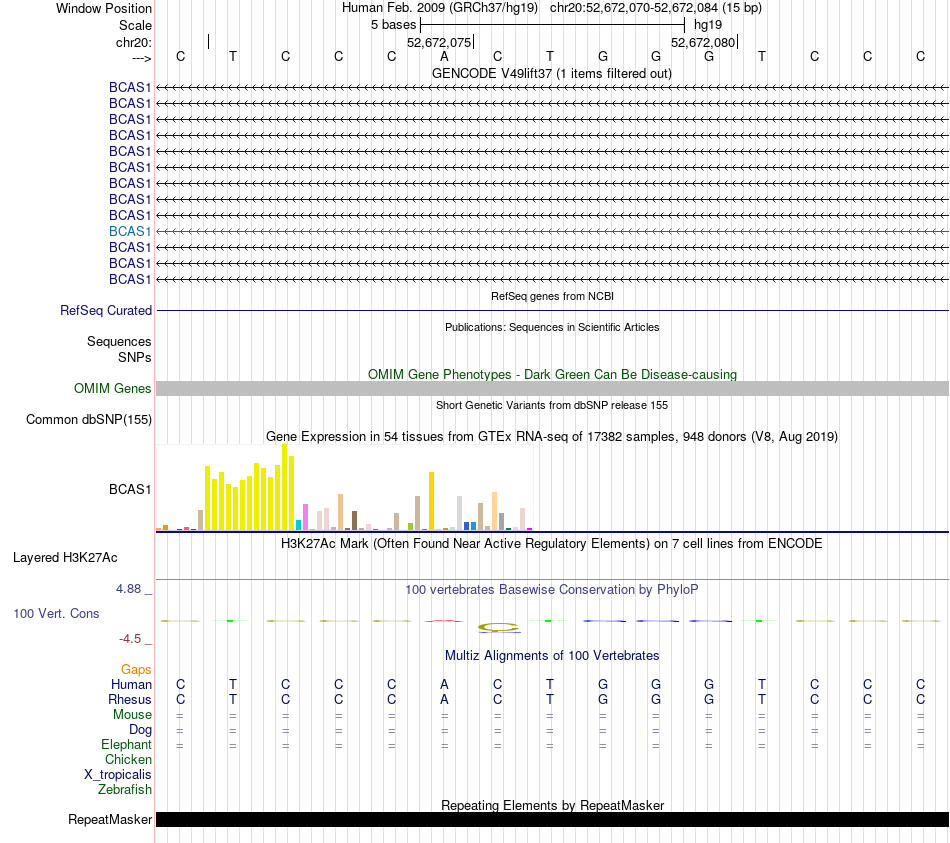Click the magenta bar after the yellow bars
The image size is (950, 843).
tap(305, 517)
